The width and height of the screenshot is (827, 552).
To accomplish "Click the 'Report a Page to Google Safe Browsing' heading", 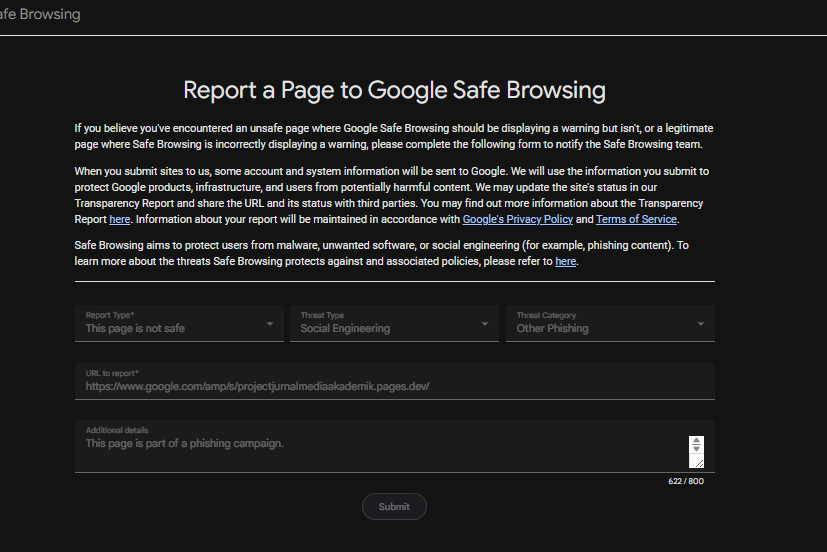I will click(x=395, y=90).
